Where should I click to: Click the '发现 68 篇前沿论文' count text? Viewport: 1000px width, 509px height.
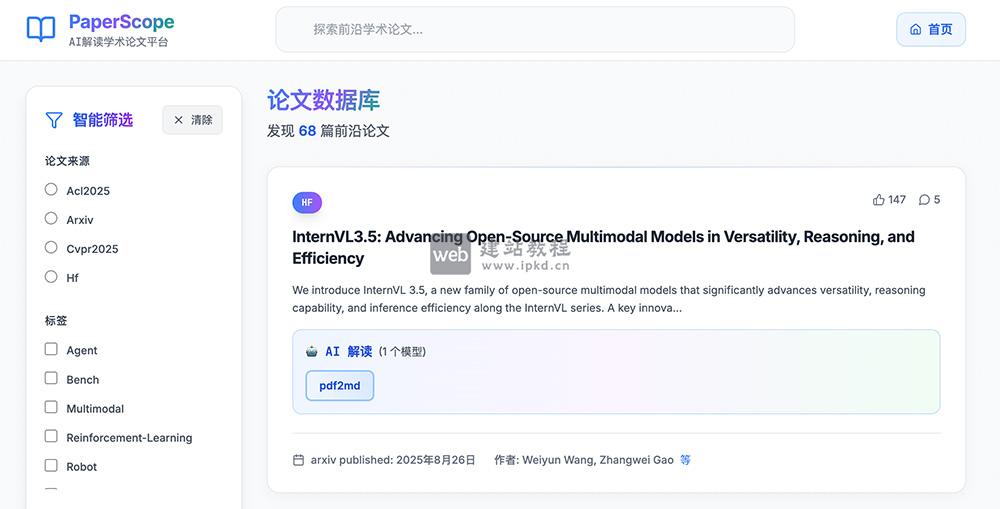(328, 131)
